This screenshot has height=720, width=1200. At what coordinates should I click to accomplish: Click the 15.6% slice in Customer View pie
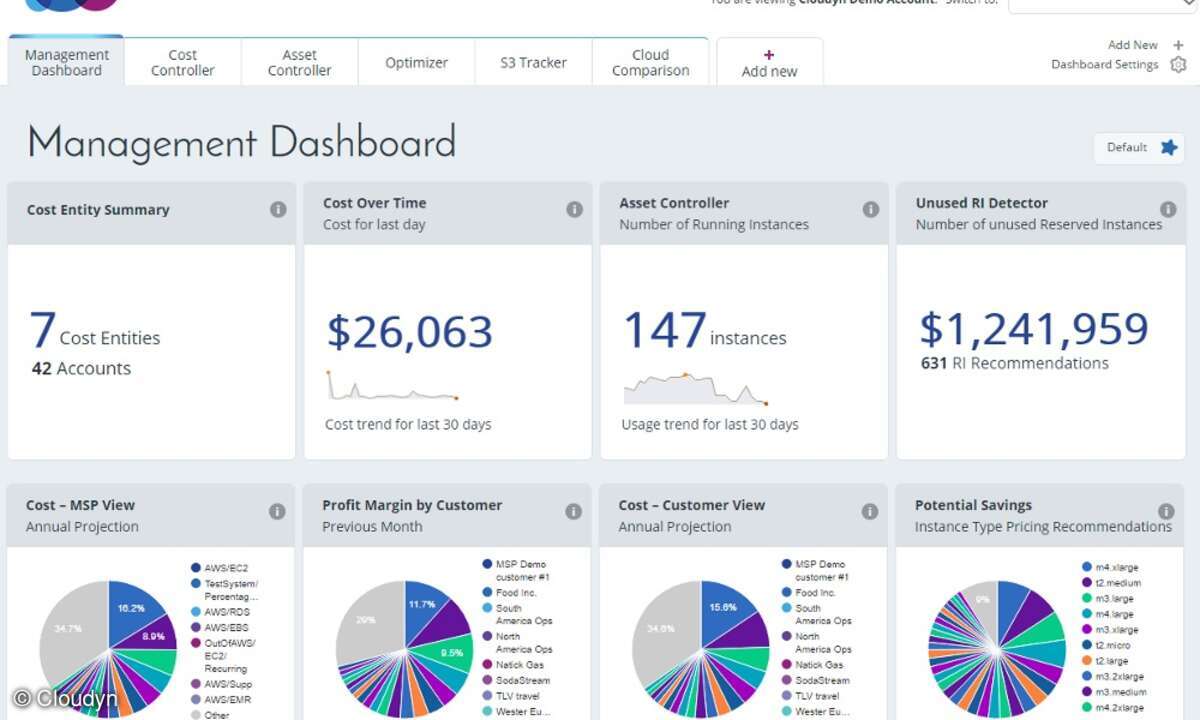click(x=722, y=608)
